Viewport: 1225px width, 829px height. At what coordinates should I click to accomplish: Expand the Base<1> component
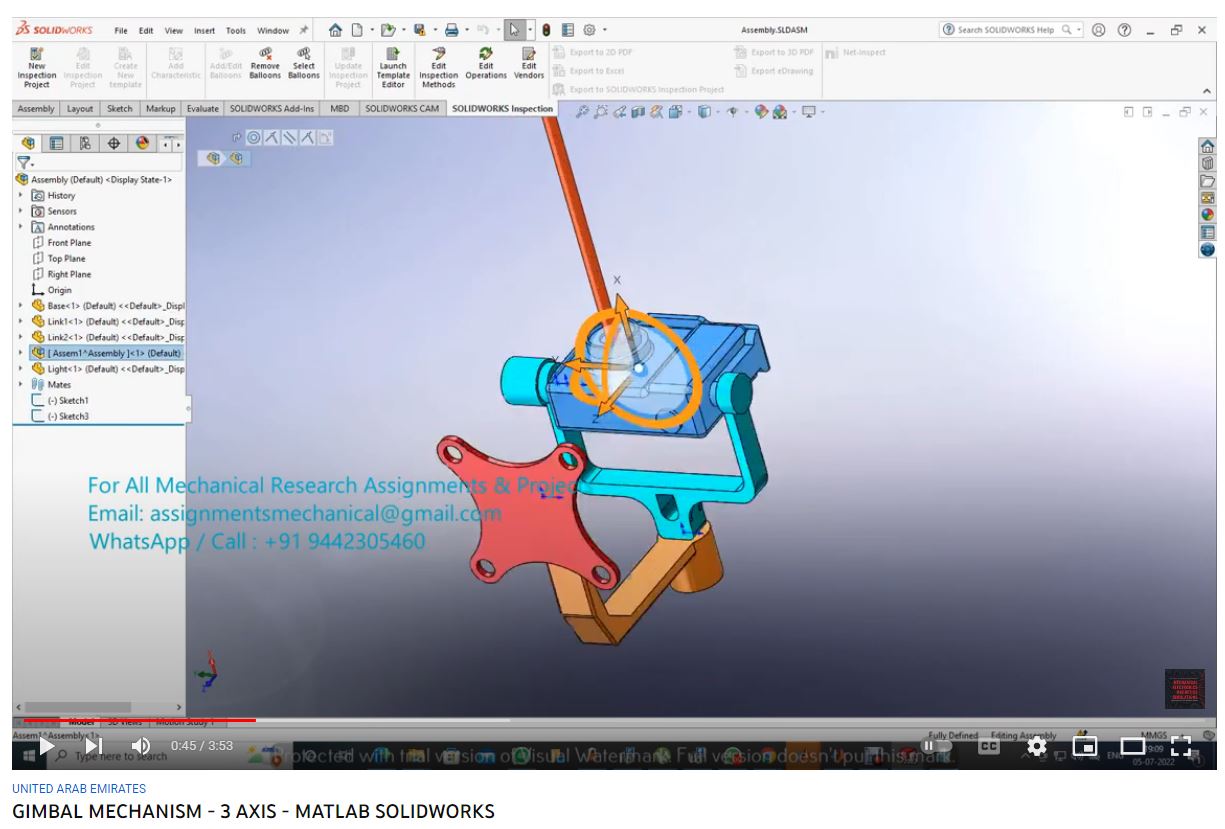tap(20, 305)
